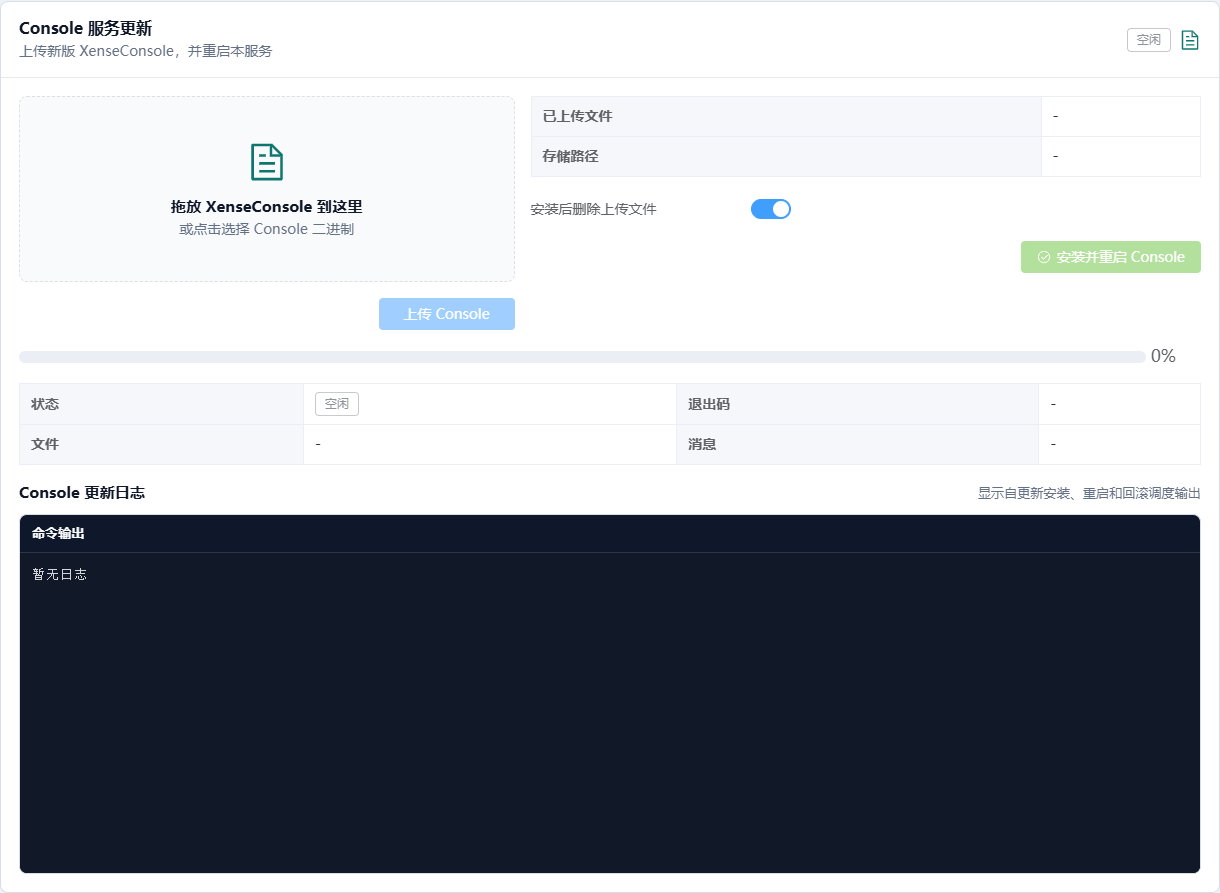1220x893 pixels.
Task: Click the checkmark icon on install button
Action: coord(1044,257)
